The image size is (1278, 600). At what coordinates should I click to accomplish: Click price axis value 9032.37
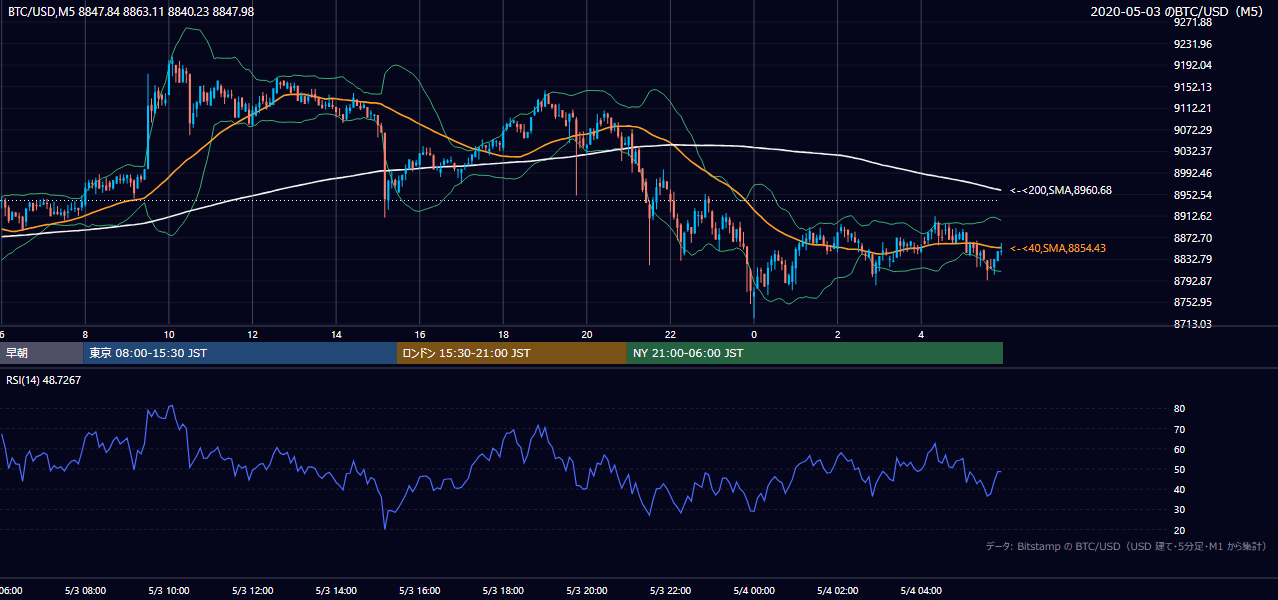[1193, 151]
